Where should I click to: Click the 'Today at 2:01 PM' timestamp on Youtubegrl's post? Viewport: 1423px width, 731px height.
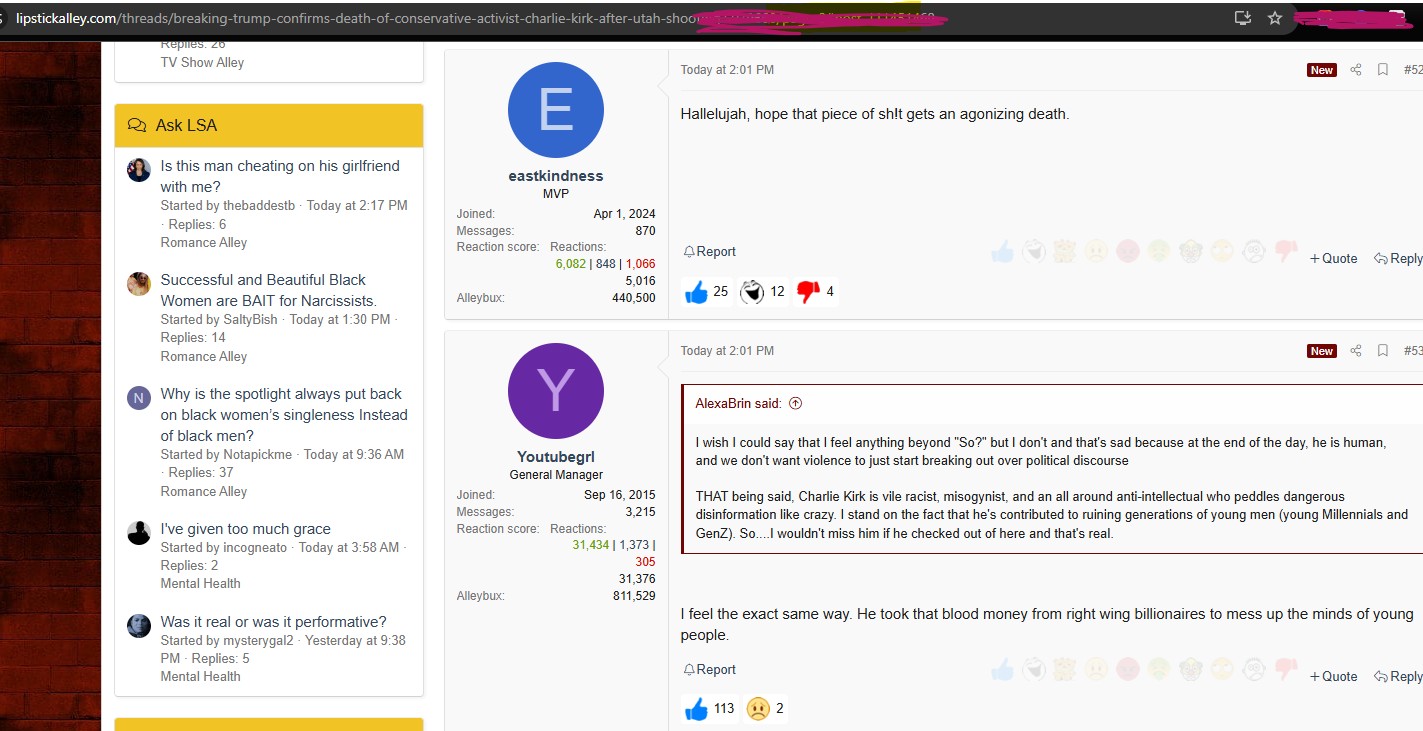727,351
